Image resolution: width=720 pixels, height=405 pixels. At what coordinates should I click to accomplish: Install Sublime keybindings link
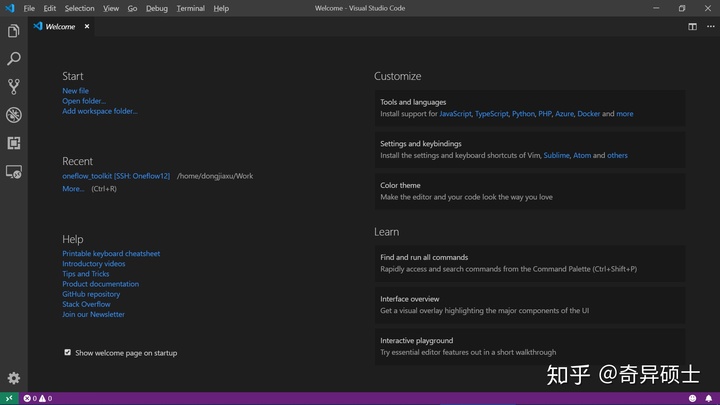point(557,155)
